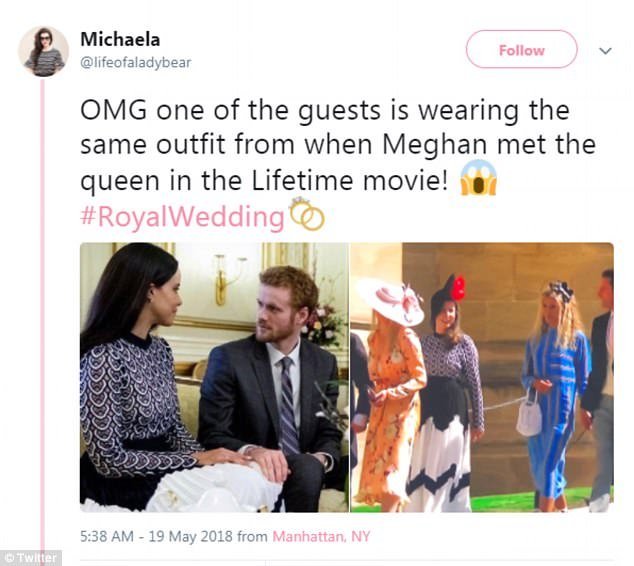The height and width of the screenshot is (566, 634).
Task: Click the pink thread line below avatar
Action: [43, 300]
